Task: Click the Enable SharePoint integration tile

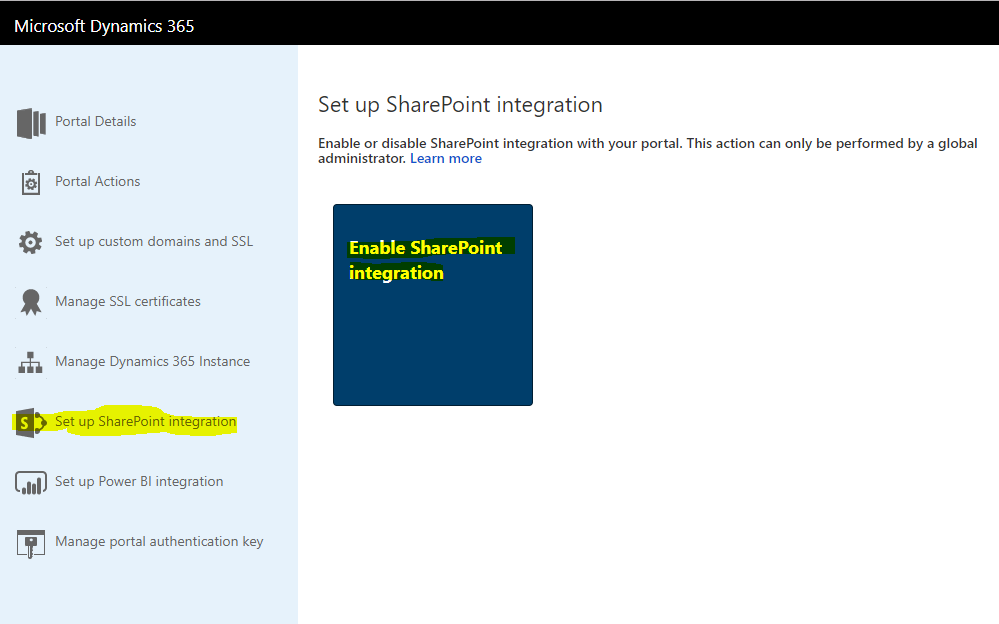Action: pyautogui.click(x=432, y=304)
